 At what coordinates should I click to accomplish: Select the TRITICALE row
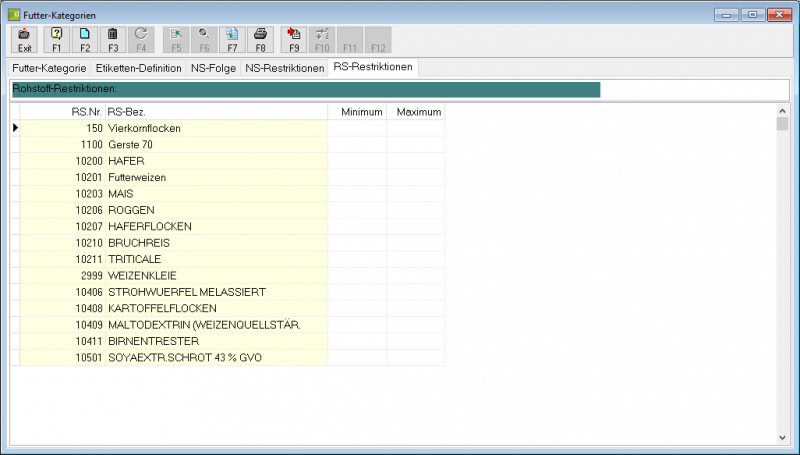pyautogui.click(x=228, y=259)
